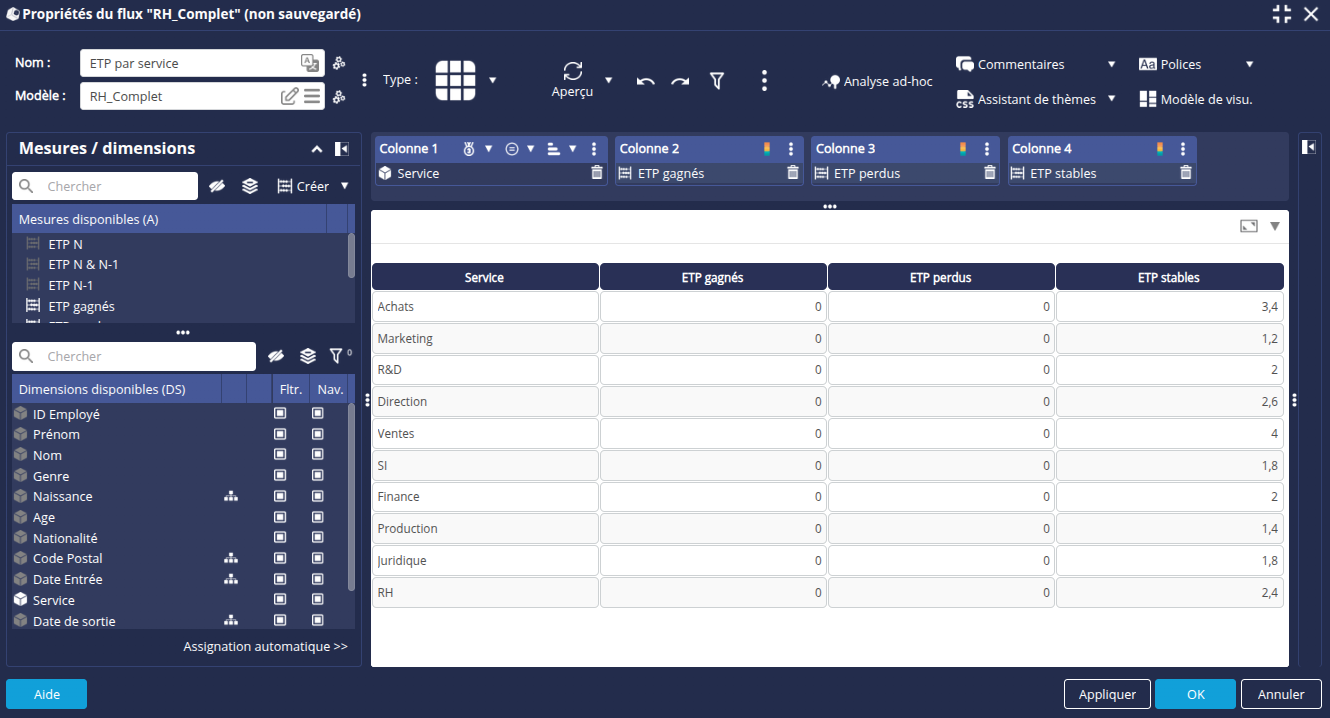1330x718 pixels.
Task: Click the table chart type icon
Action: pos(455,80)
